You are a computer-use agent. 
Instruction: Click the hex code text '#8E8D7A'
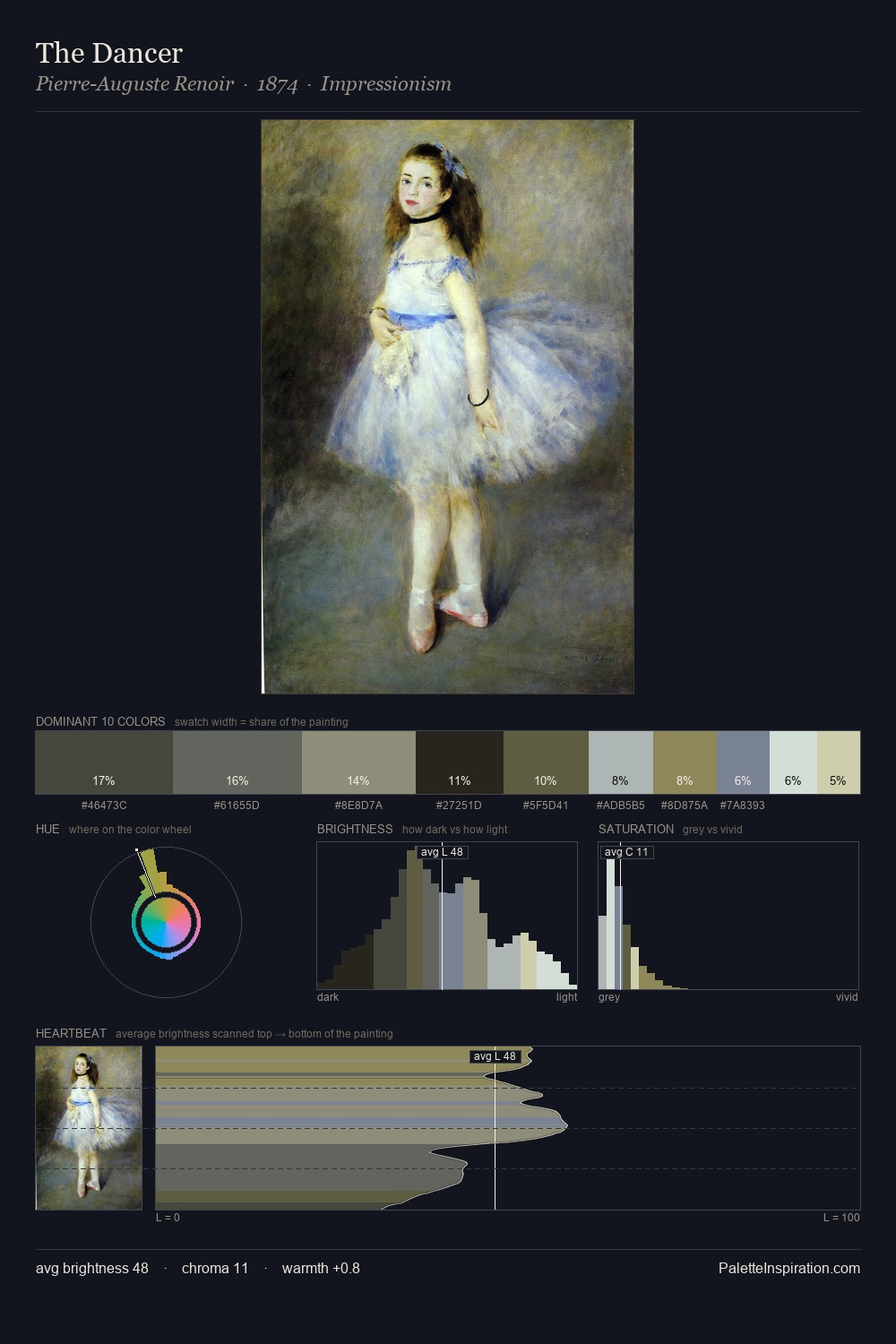pos(358,805)
